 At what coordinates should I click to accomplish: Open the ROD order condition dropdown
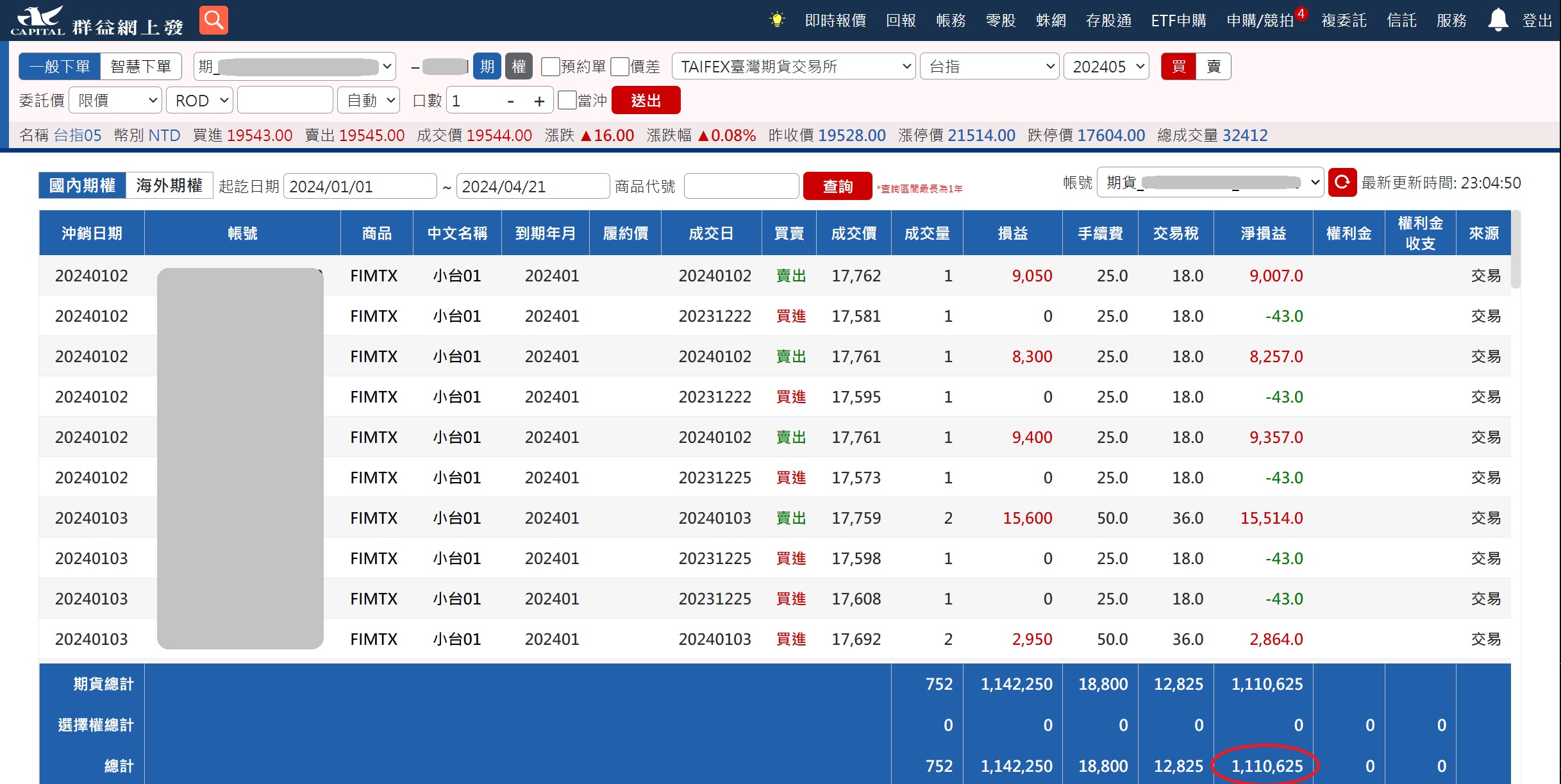pyautogui.click(x=200, y=101)
